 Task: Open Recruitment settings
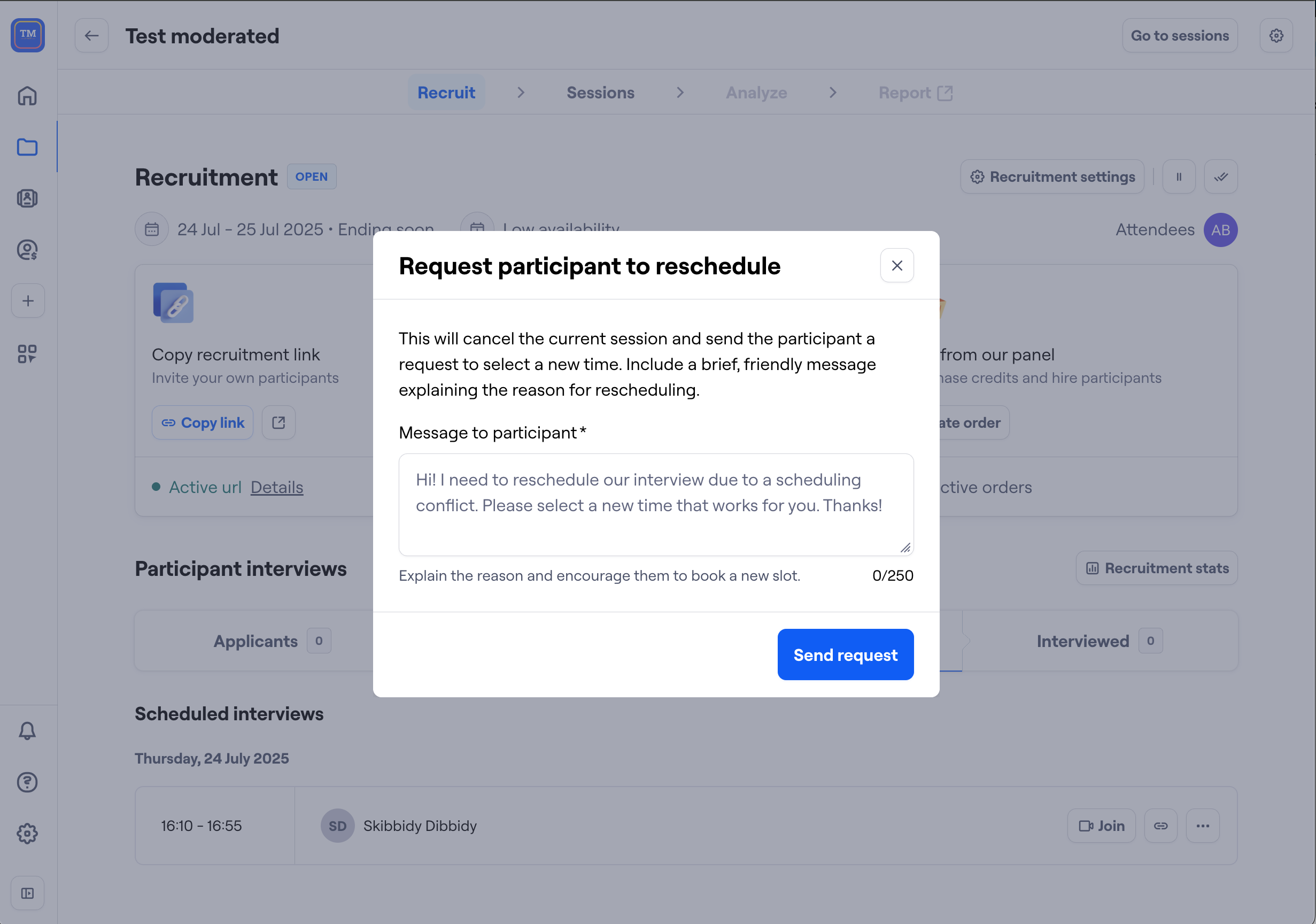(1052, 176)
